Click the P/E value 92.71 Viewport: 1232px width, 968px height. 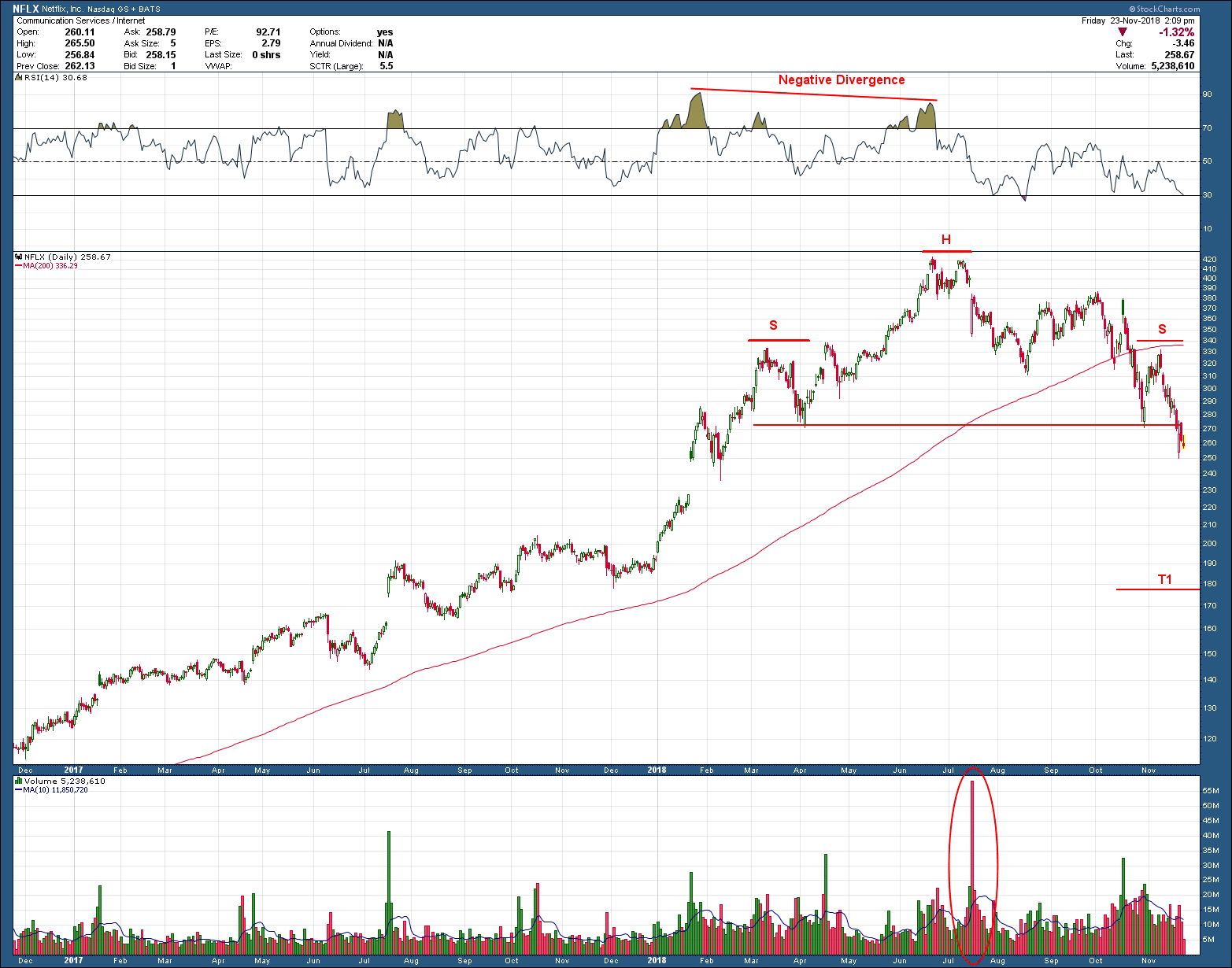(x=268, y=32)
